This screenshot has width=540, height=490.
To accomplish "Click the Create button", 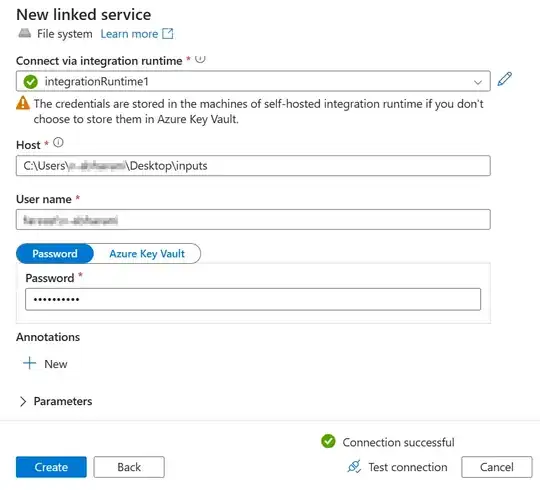I will (51, 467).
